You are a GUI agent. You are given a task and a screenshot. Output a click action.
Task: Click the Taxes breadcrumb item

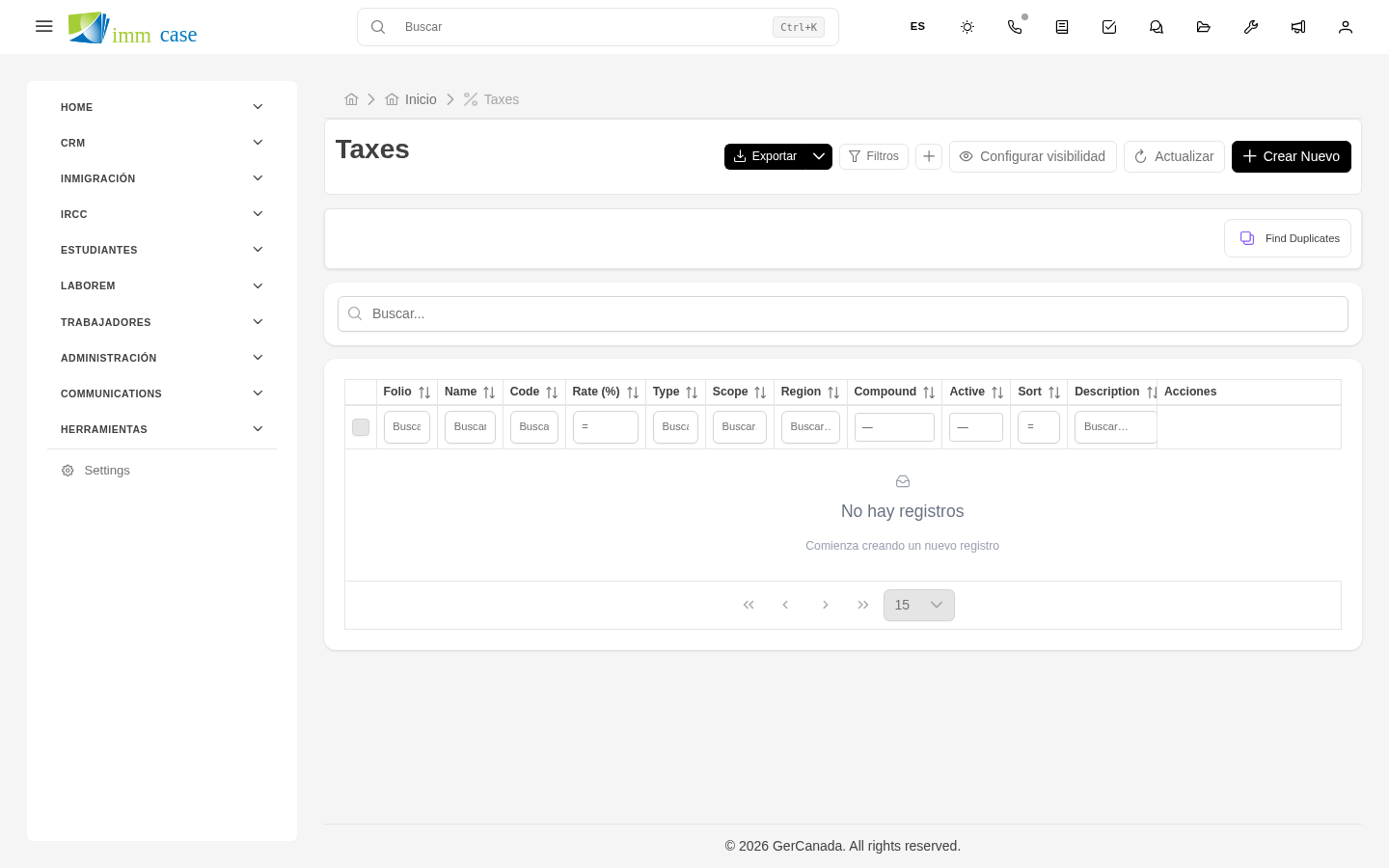[x=491, y=99]
